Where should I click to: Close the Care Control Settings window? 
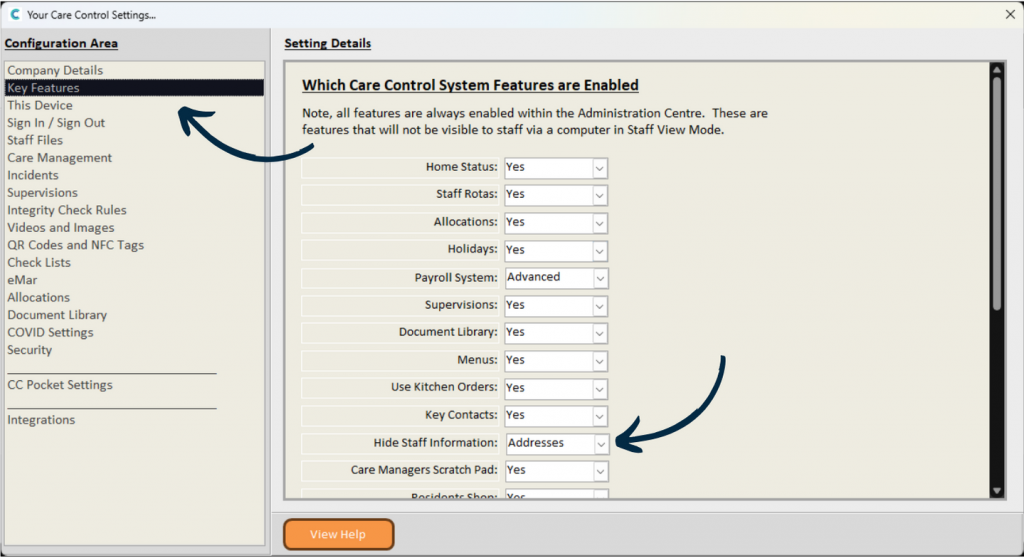click(1009, 14)
